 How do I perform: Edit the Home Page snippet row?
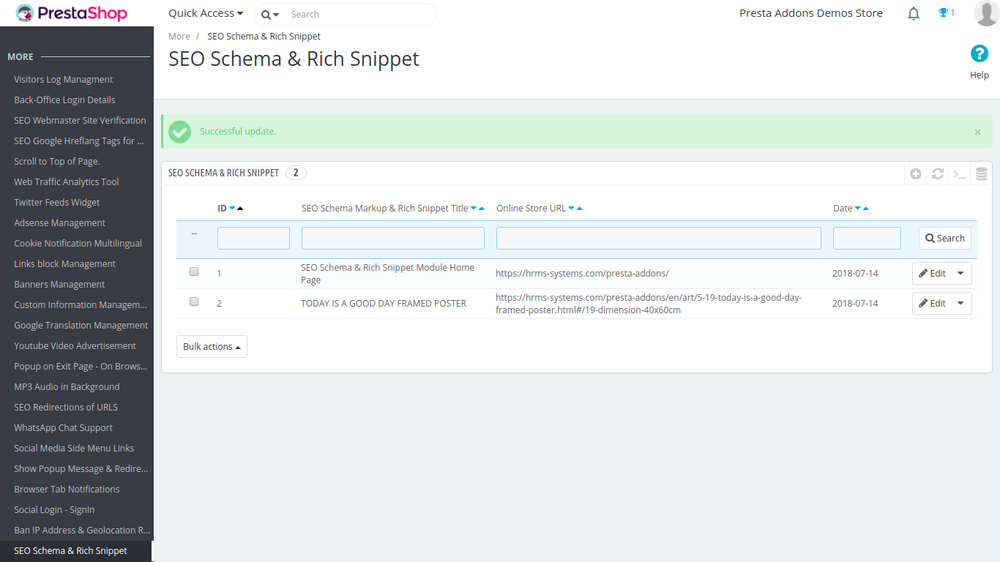tap(932, 273)
